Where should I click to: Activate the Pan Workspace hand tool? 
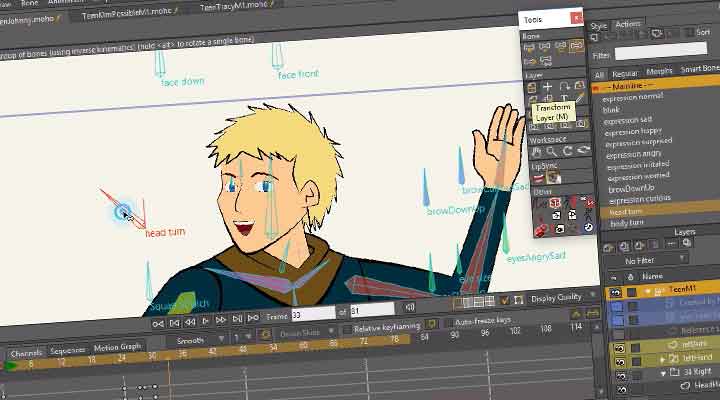535,152
